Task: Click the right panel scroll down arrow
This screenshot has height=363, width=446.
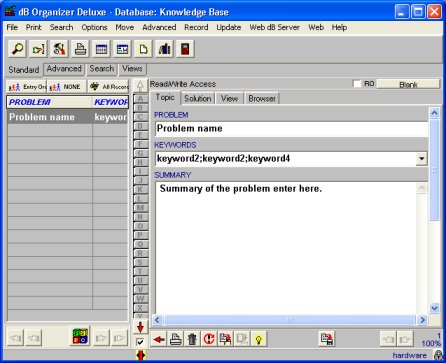Action: (434, 308)
